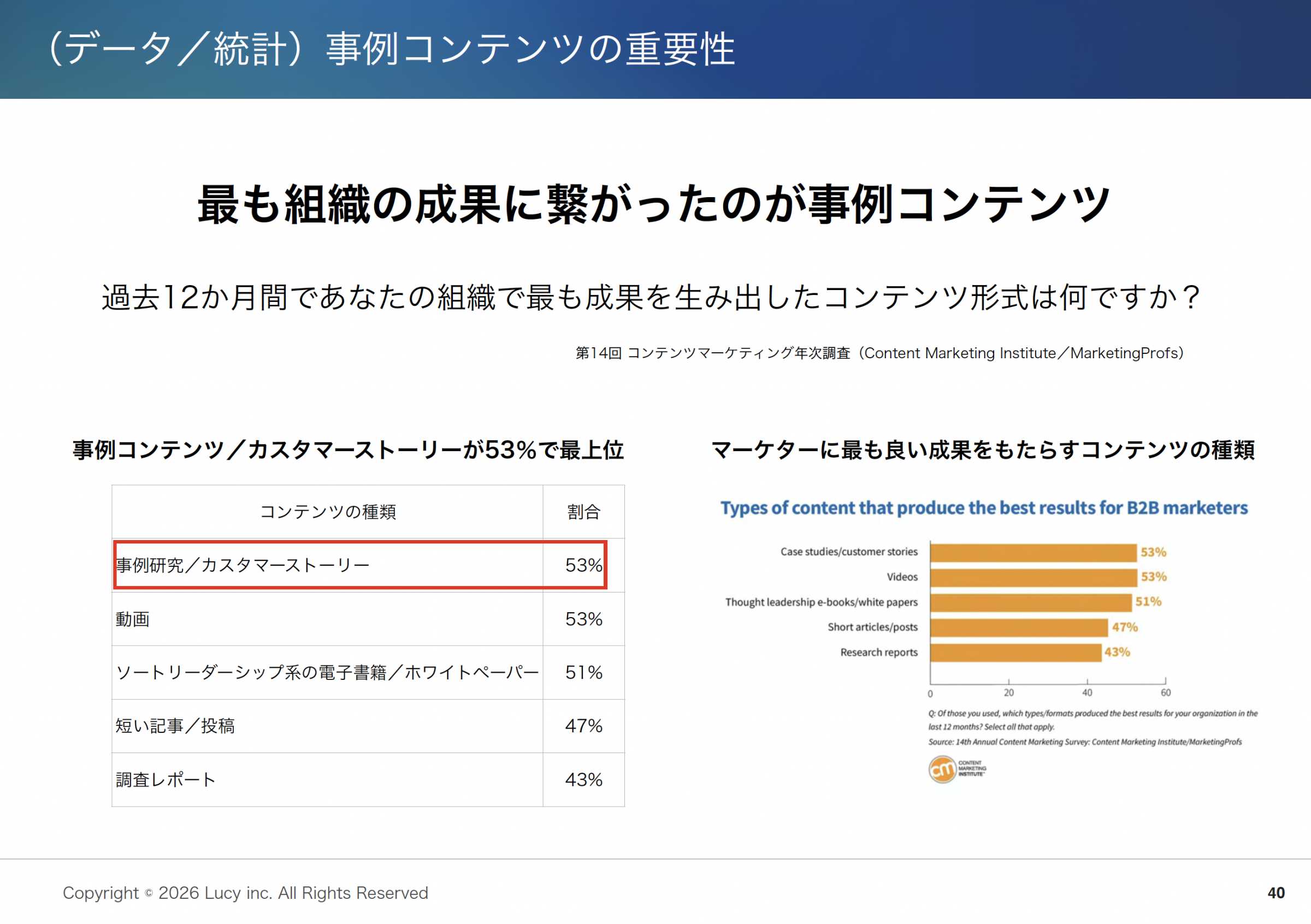Click the chart axis label 20
This screenshot has height=924, width=1311.
coord(1009,693)
